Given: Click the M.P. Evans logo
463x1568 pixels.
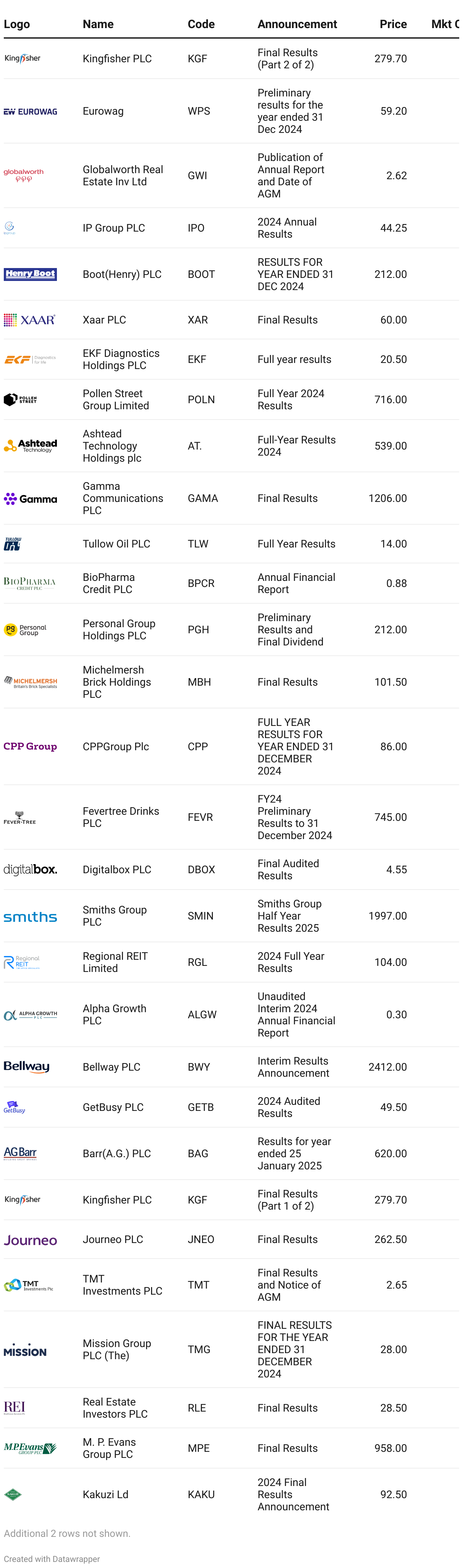Looking at the screenshot, I should [x=30, y=1448].
